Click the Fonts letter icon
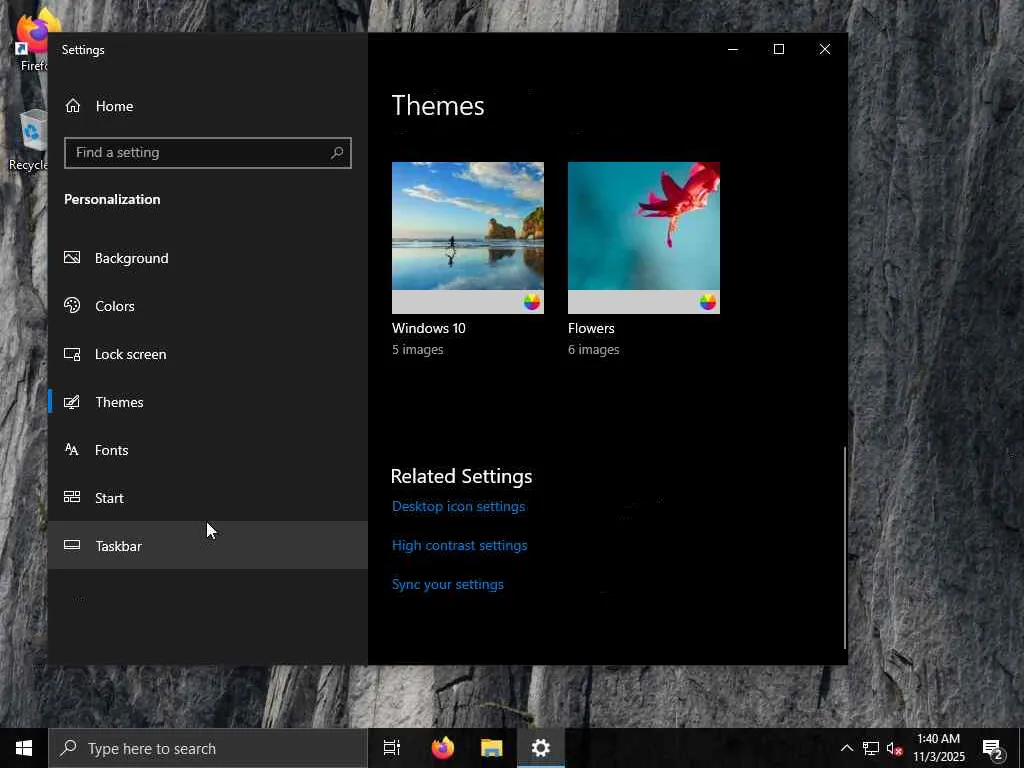 pos(72,449)
